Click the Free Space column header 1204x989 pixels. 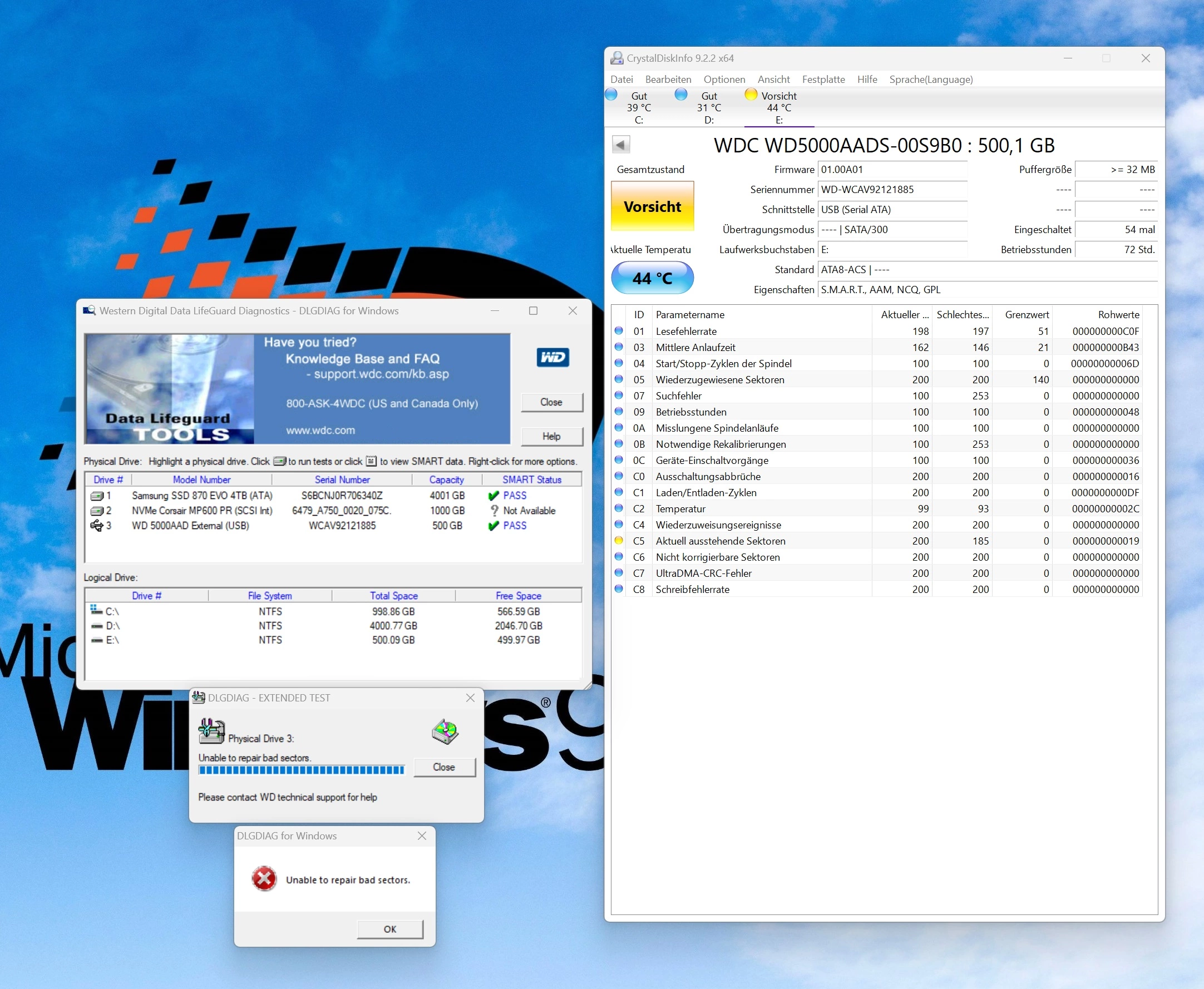click(519, 596)
